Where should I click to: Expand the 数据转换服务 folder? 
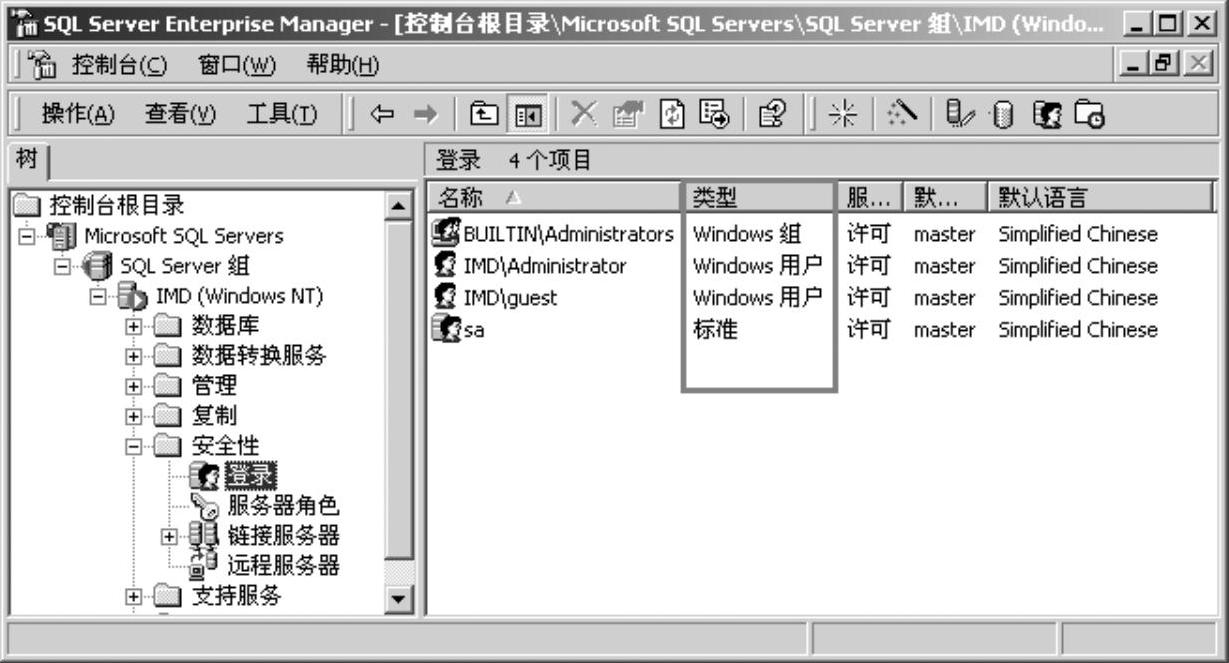point(134,357)
